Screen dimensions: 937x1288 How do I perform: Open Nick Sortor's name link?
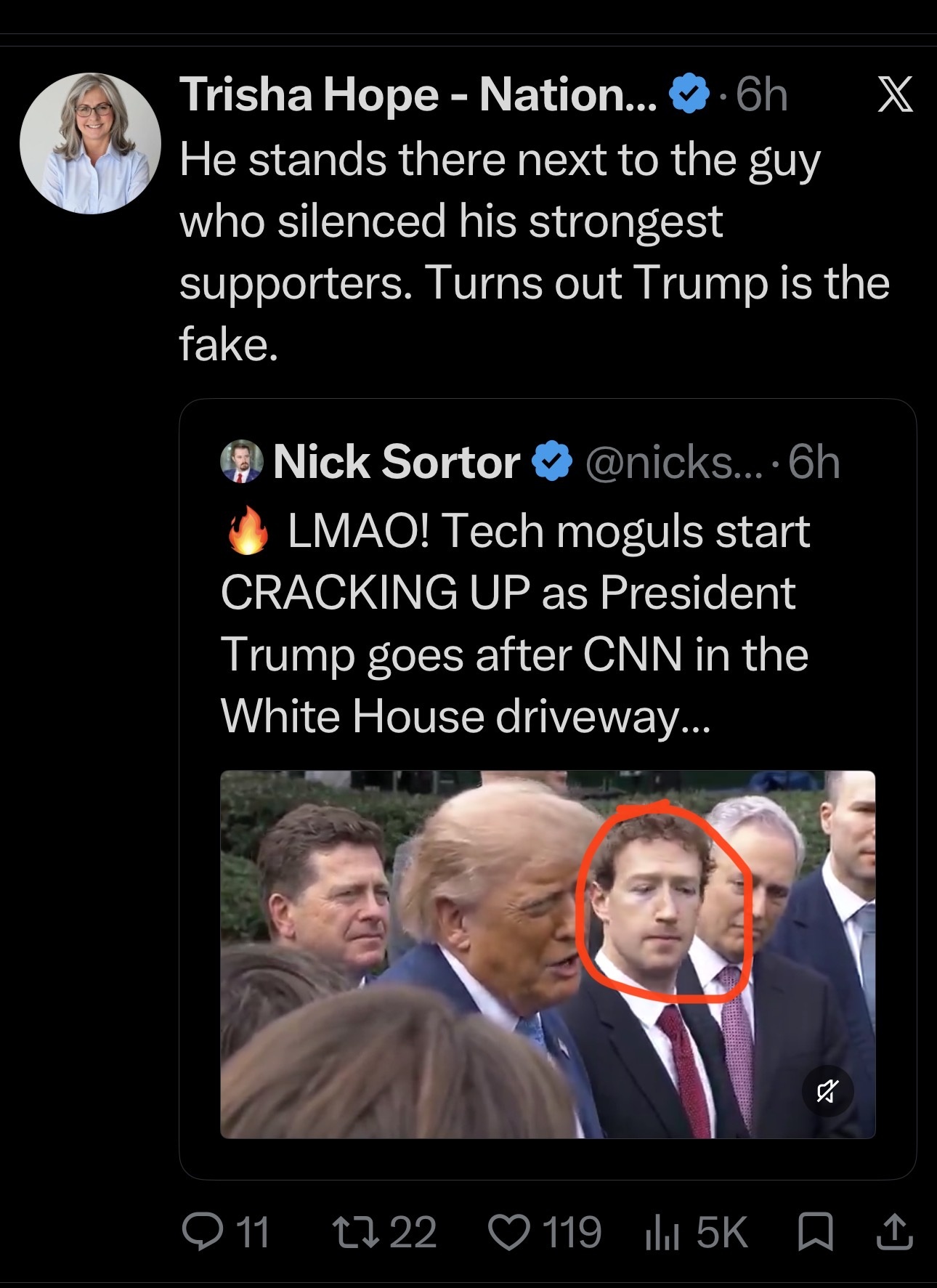(x=397, y=462)
